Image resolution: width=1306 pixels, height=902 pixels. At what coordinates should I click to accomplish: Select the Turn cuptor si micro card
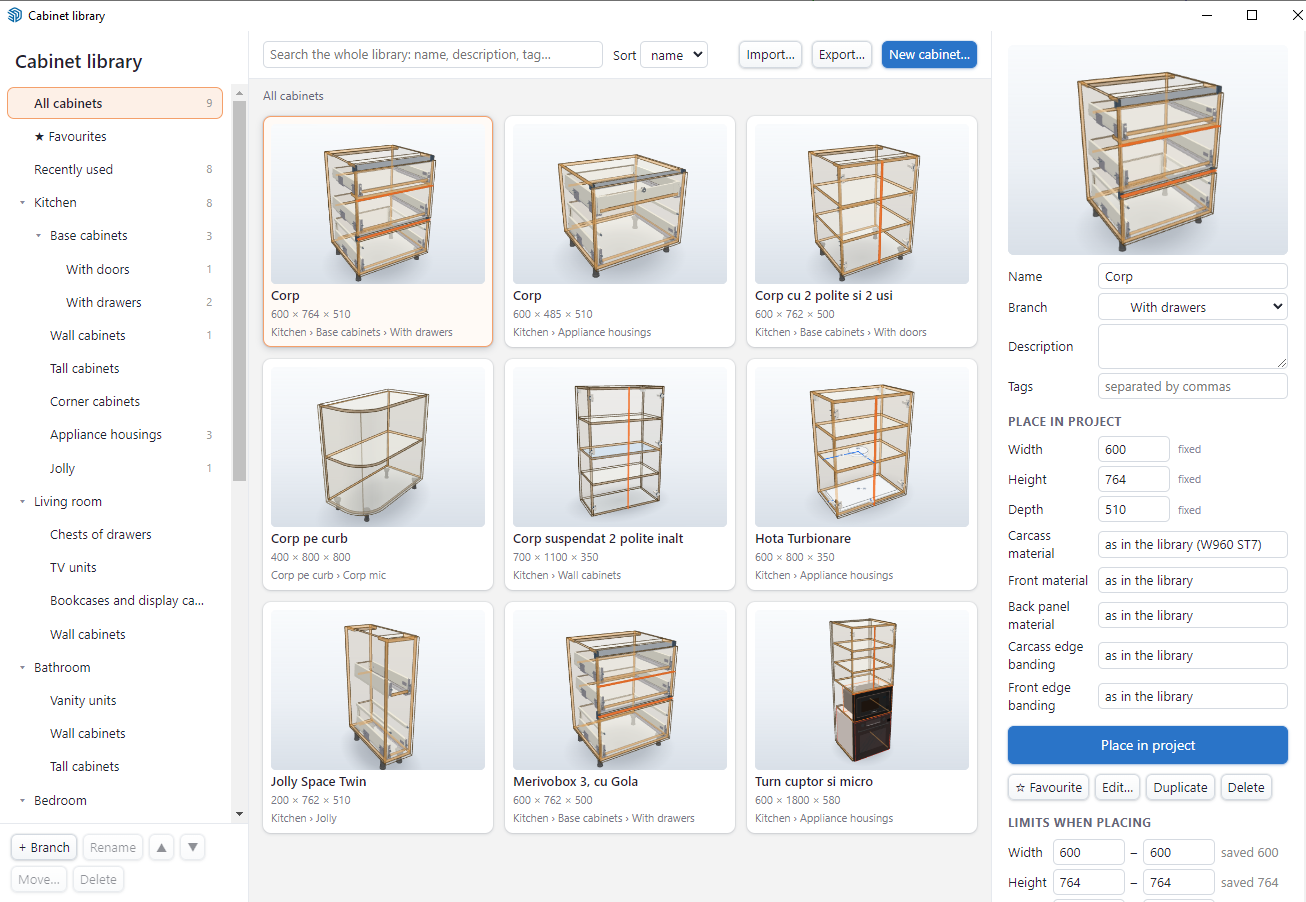pyautogui.click(x=862, y=718)
